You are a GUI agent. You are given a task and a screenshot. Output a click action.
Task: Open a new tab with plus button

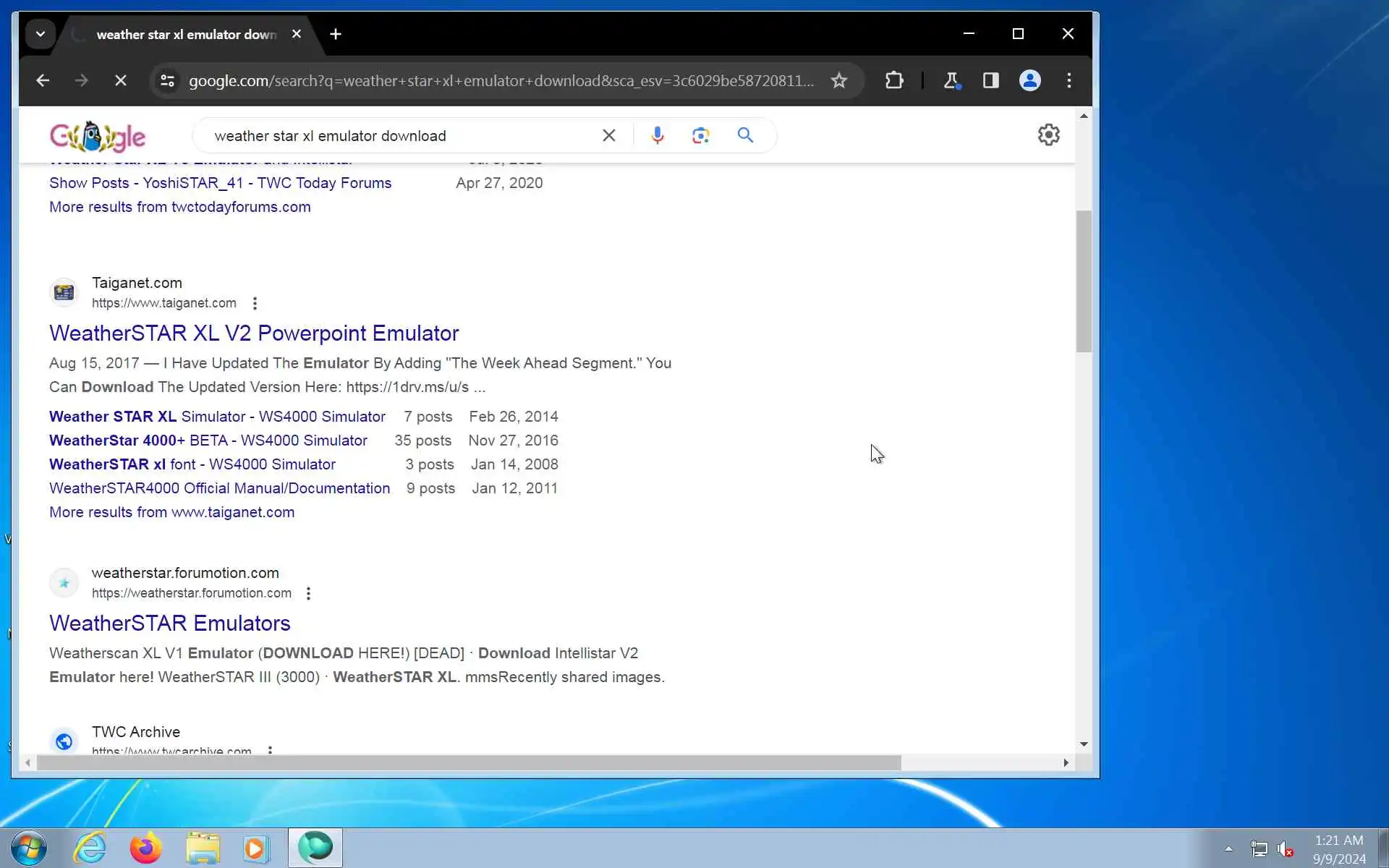335,34
